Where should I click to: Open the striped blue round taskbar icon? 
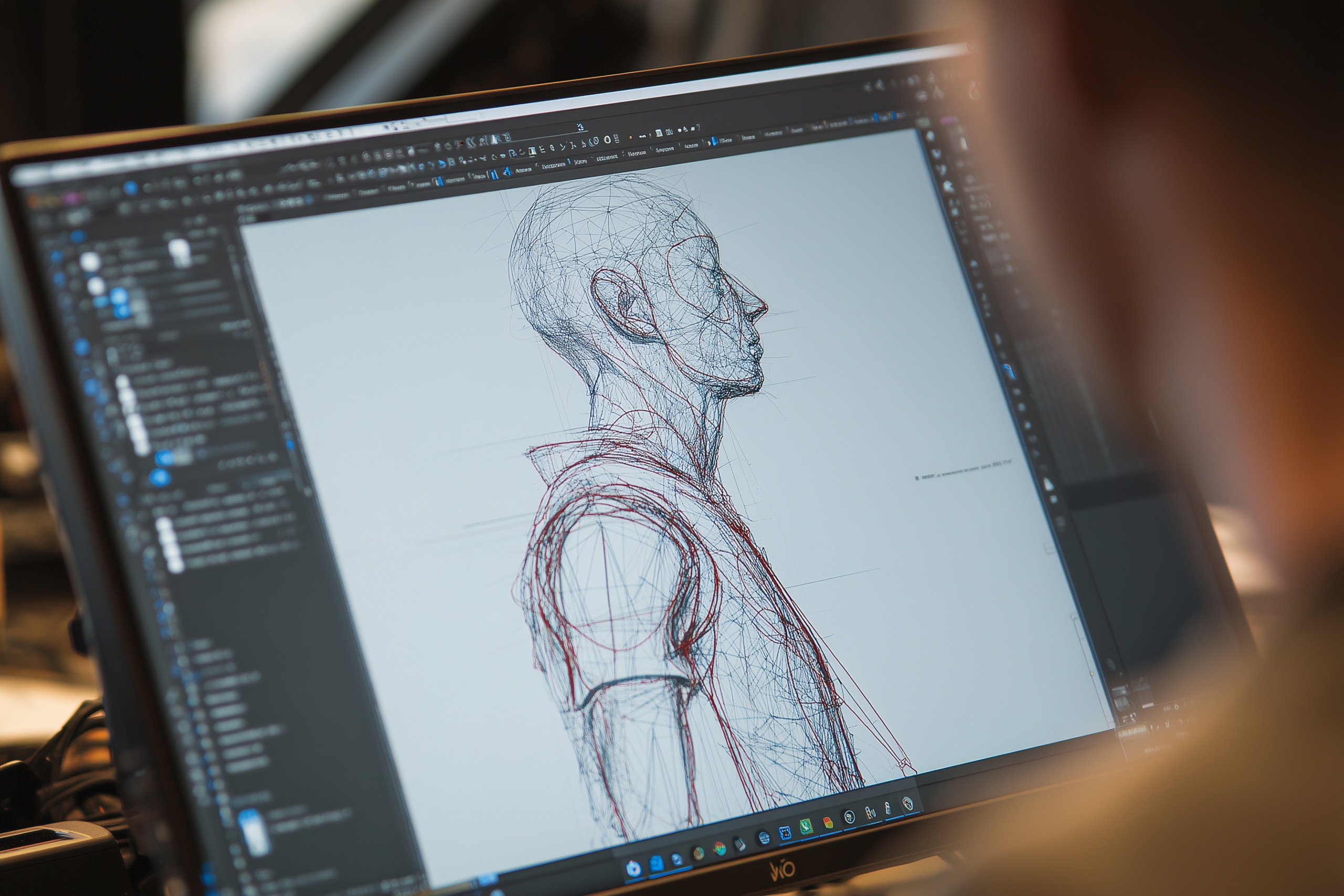764,838
